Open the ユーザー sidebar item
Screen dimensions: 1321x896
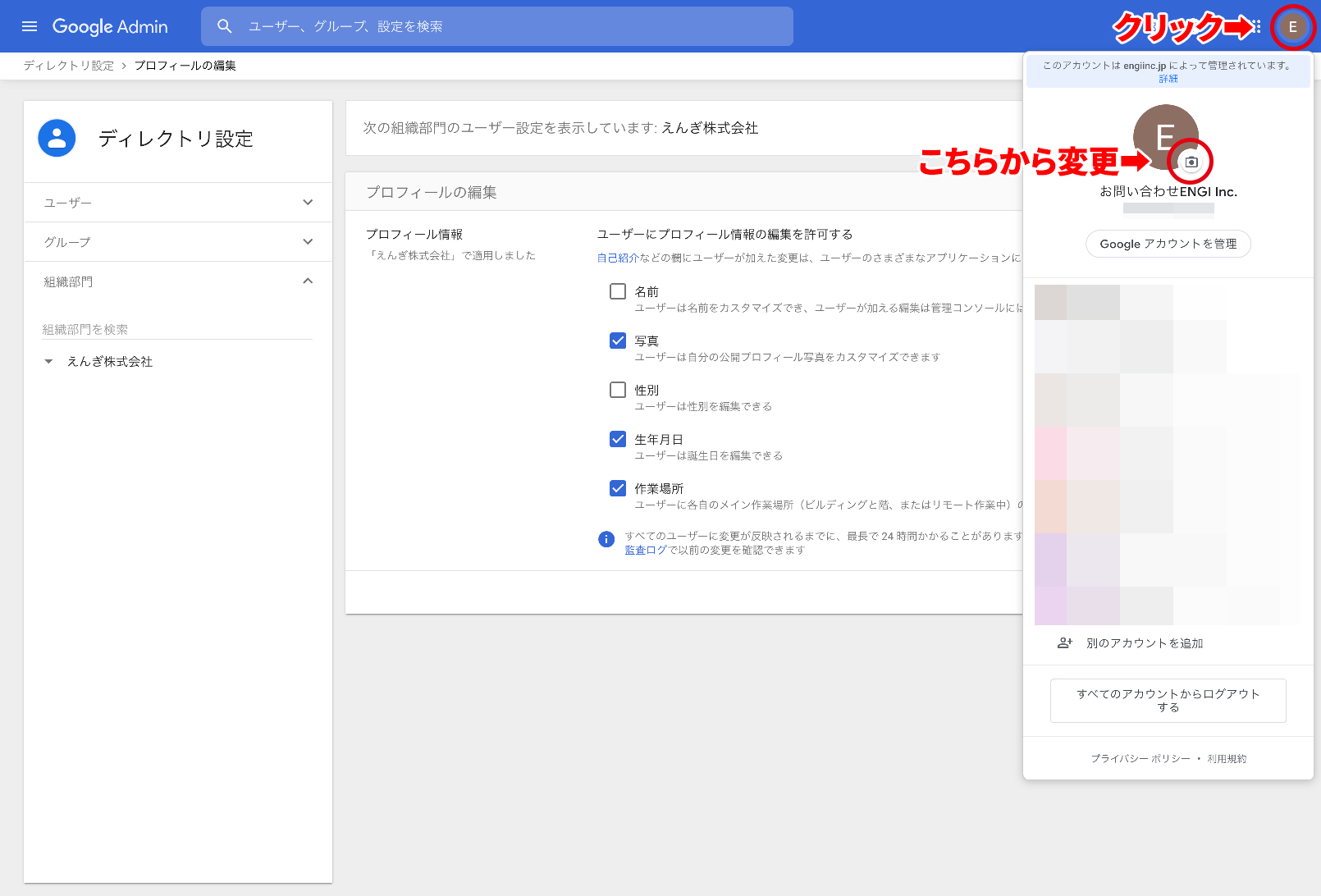[x=178, y=203]
